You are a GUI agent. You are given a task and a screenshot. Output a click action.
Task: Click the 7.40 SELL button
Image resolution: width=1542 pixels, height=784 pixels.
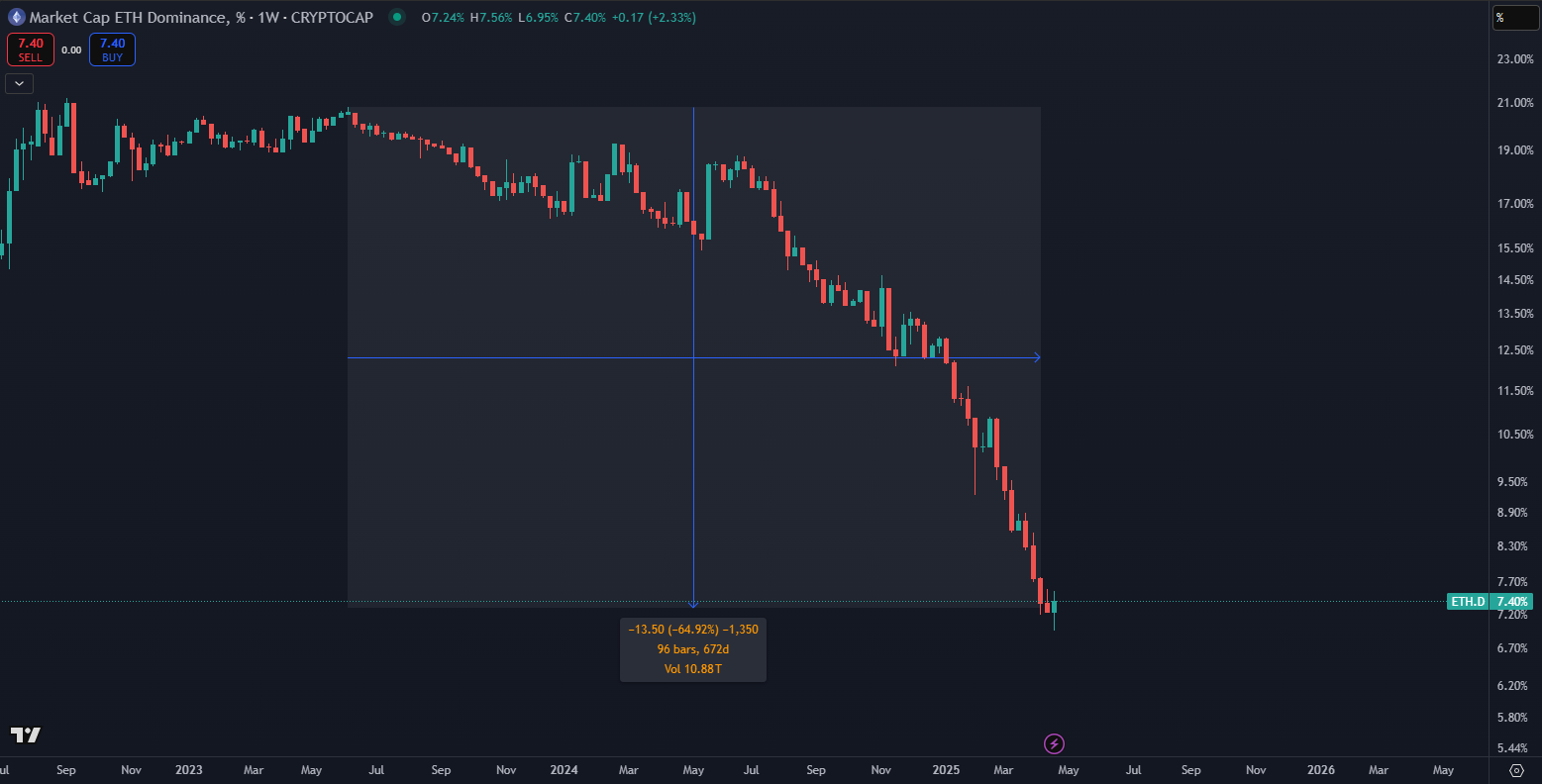(31, 49)
